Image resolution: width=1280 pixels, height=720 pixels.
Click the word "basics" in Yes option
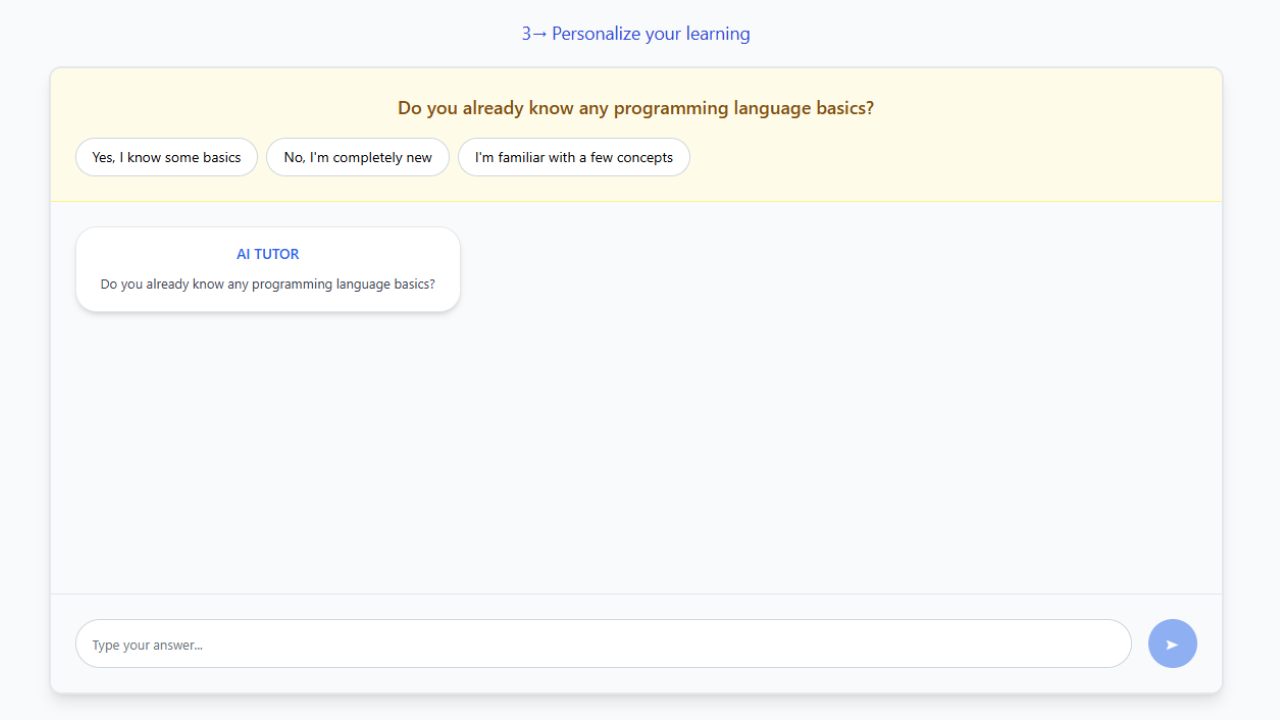(222, 157)
